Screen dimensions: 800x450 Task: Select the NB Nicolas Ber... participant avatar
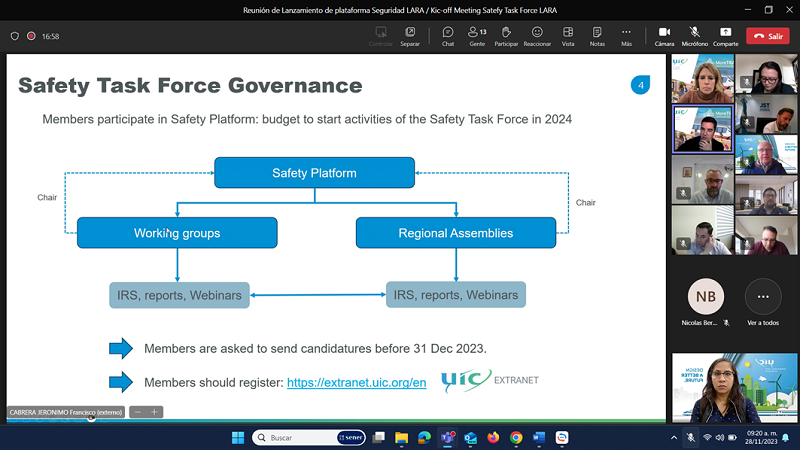[x=706, y=296]
